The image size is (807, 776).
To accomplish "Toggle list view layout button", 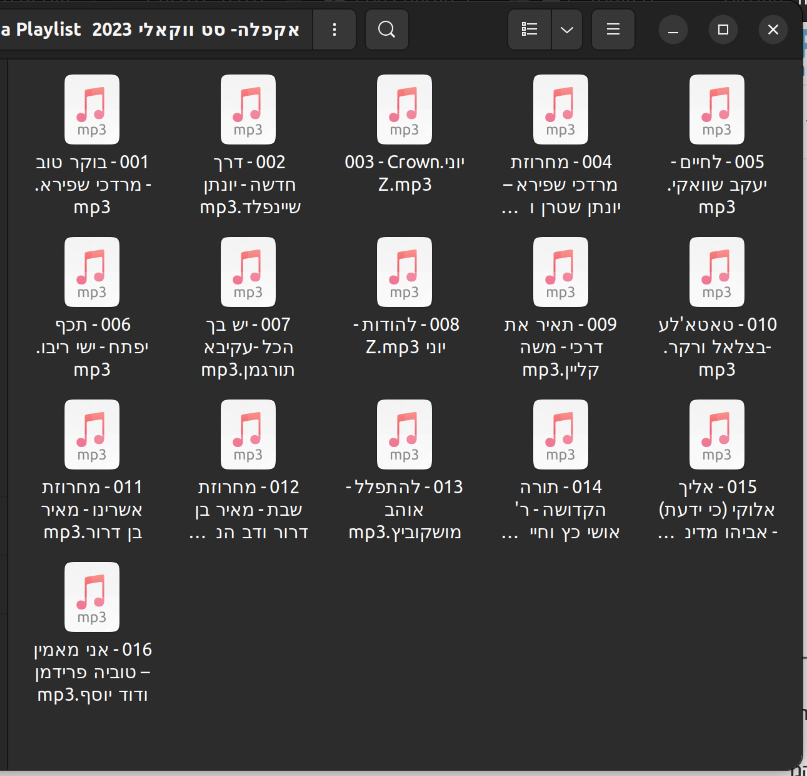I will 529,30.
